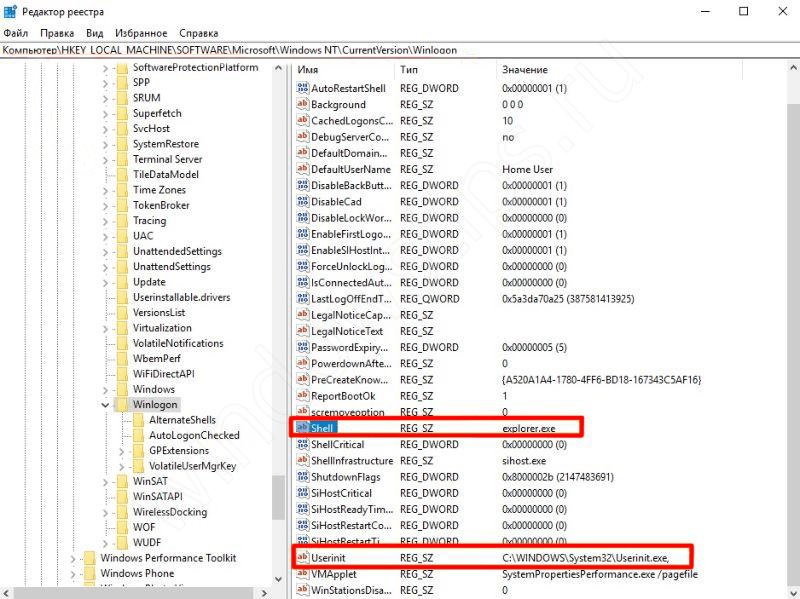Viewport: 800px width, 599px height.
Task: Click the Registry Editor app icon in title bar
Action: click(x=10, y=11)
